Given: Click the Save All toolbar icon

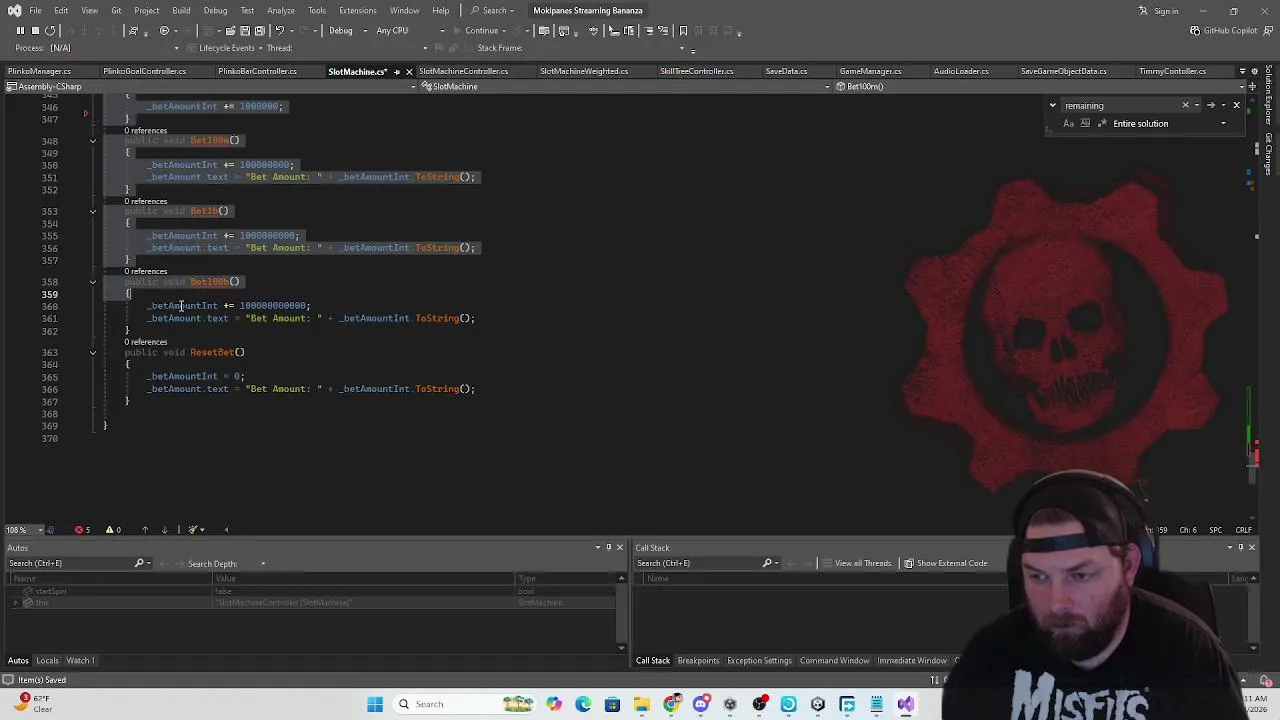Looking at the screenshot, I should (260, 30).
